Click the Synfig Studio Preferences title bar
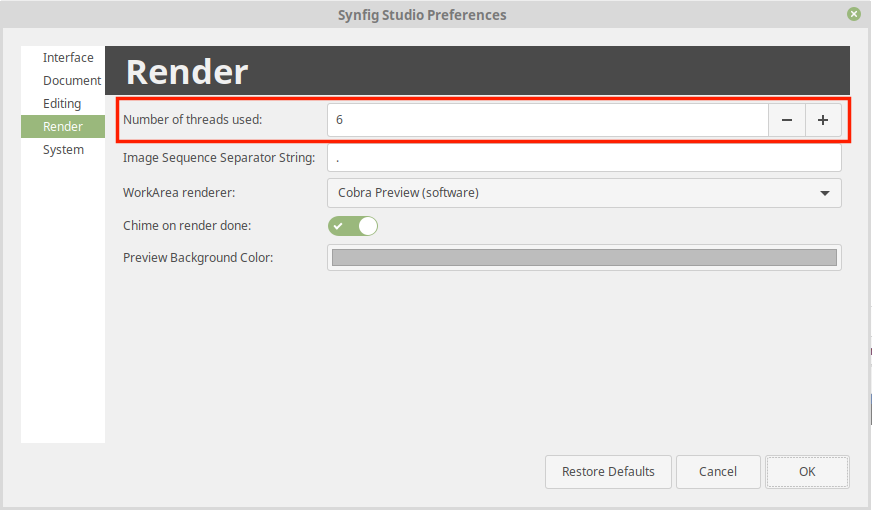The image size is (872, 510). tap(422, 14)
